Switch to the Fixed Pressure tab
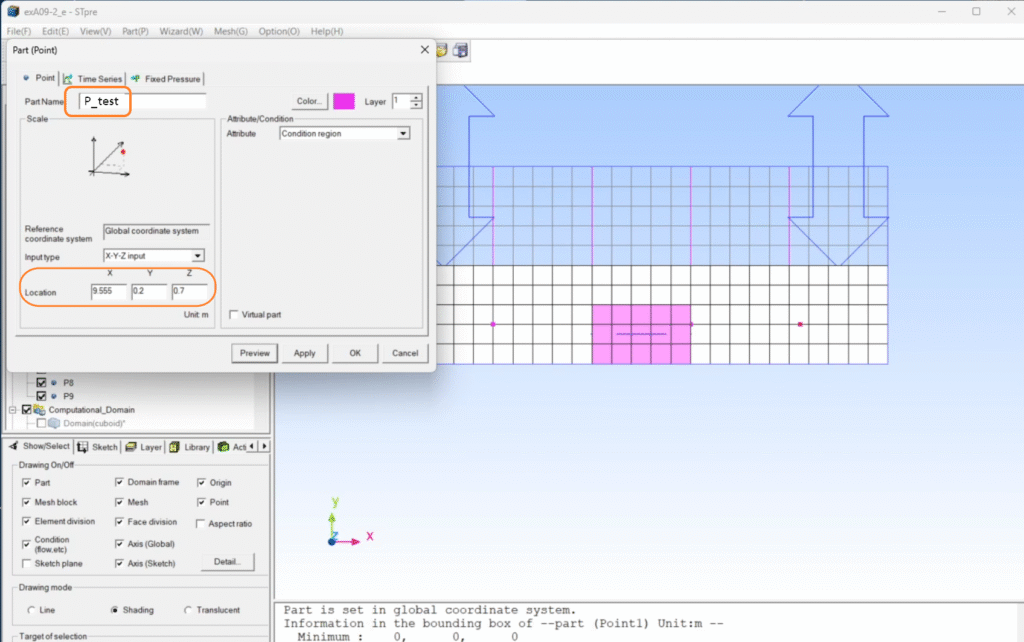The image size is (1024, 642). tap(166, 79)
